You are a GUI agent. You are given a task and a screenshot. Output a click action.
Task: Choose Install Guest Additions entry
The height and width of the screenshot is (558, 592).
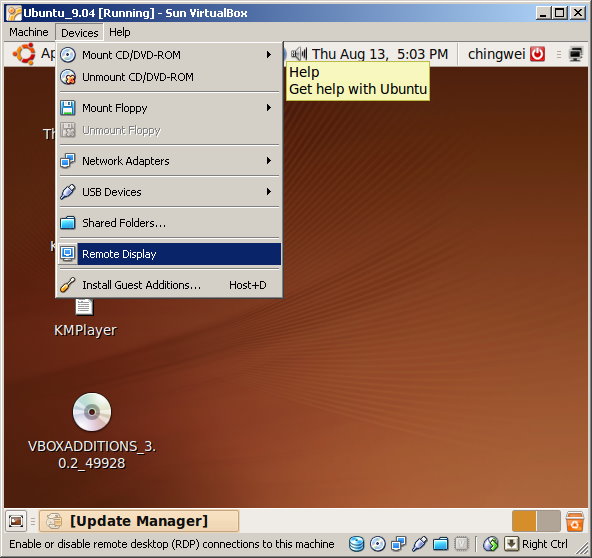tap(170, 285)
